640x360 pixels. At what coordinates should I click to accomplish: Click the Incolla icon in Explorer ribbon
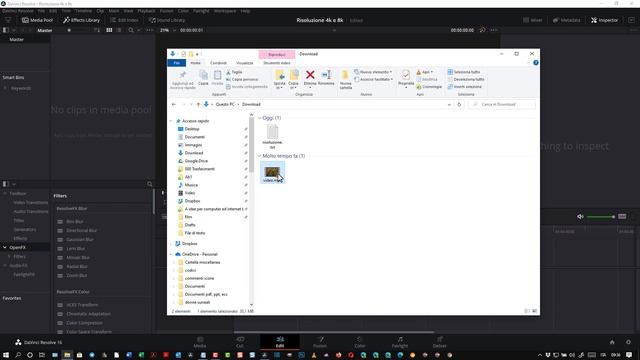(x=217, y=75)
